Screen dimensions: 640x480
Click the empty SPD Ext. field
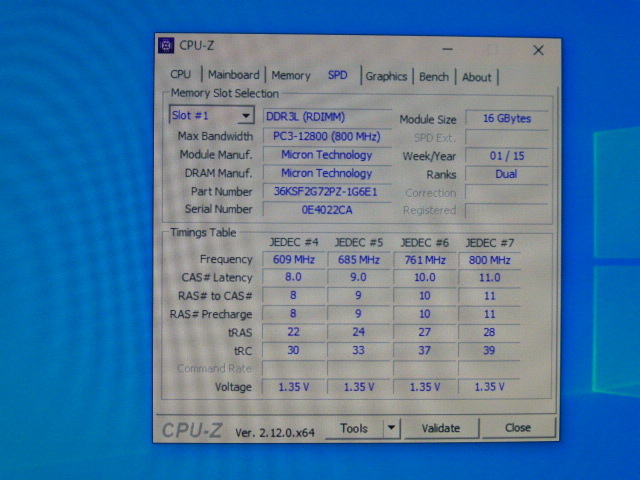click(507, 137)
